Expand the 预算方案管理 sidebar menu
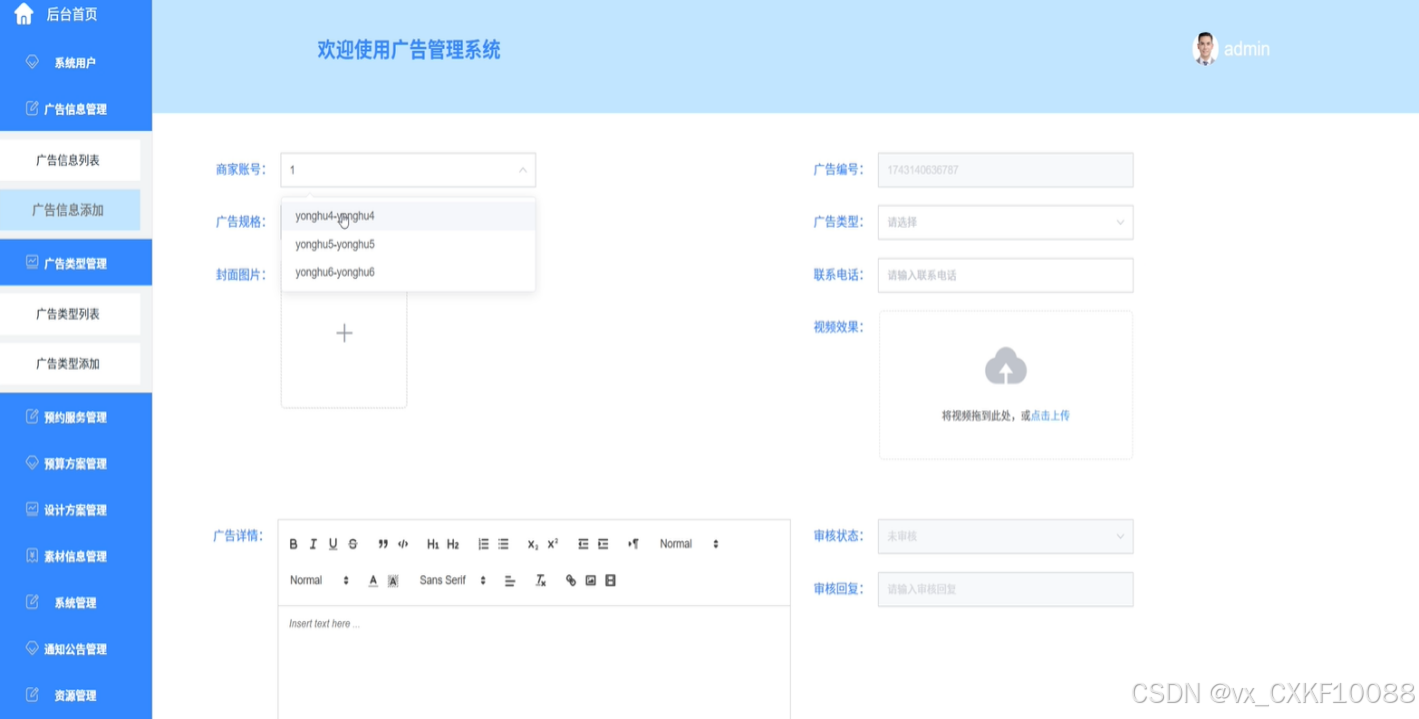Screen dimensions: 1419x719 pyautogui.click(x=76, y=463)
